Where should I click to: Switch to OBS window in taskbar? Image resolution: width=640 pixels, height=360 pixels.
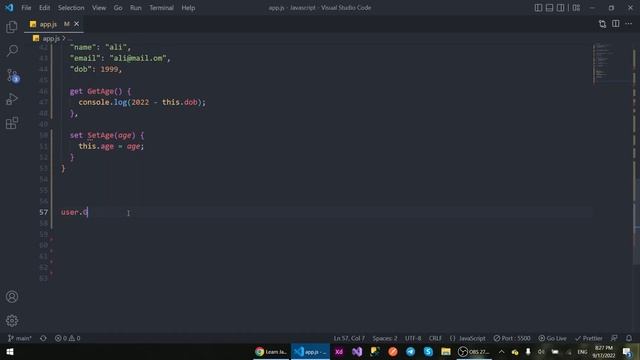pyautogui.click(x=473, y=352)
